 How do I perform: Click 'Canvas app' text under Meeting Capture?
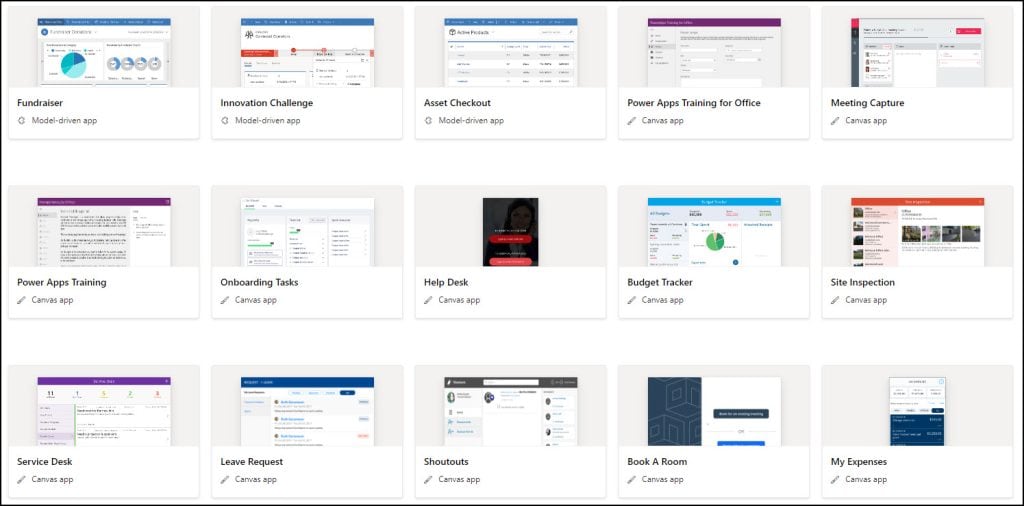point(866,121)
